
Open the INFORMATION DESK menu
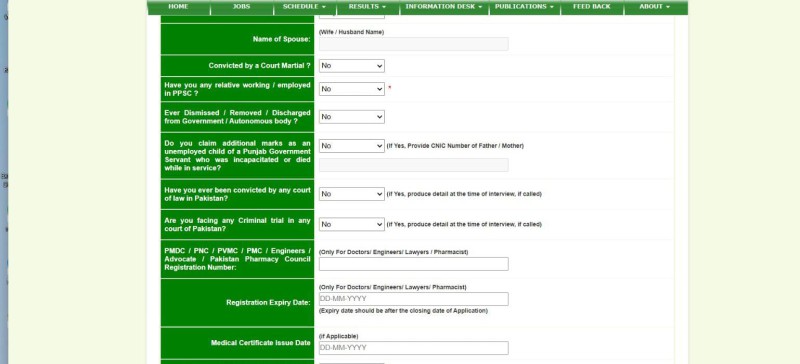tap(444, 7)
